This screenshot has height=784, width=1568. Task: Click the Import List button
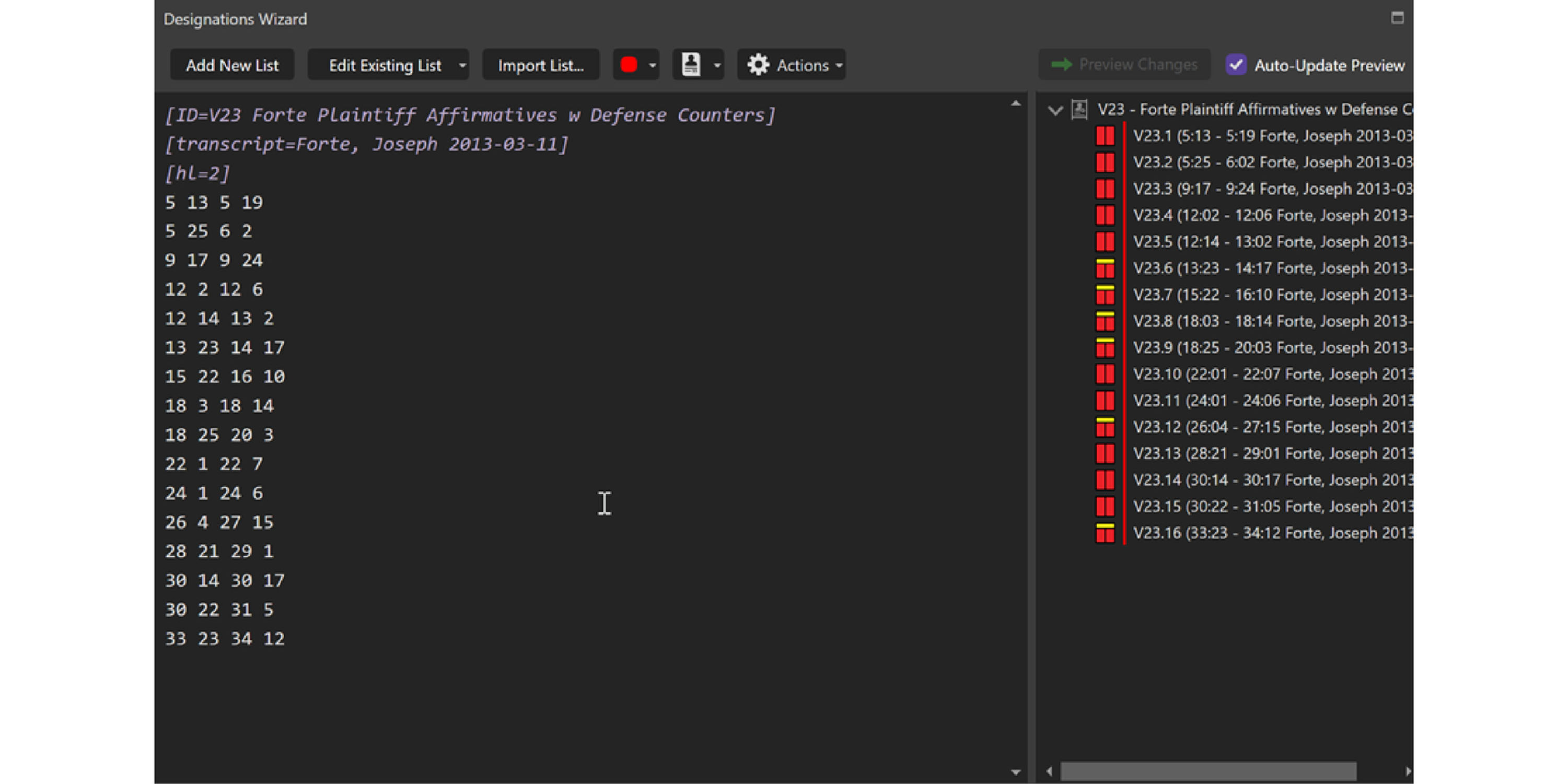pos(541,65)
